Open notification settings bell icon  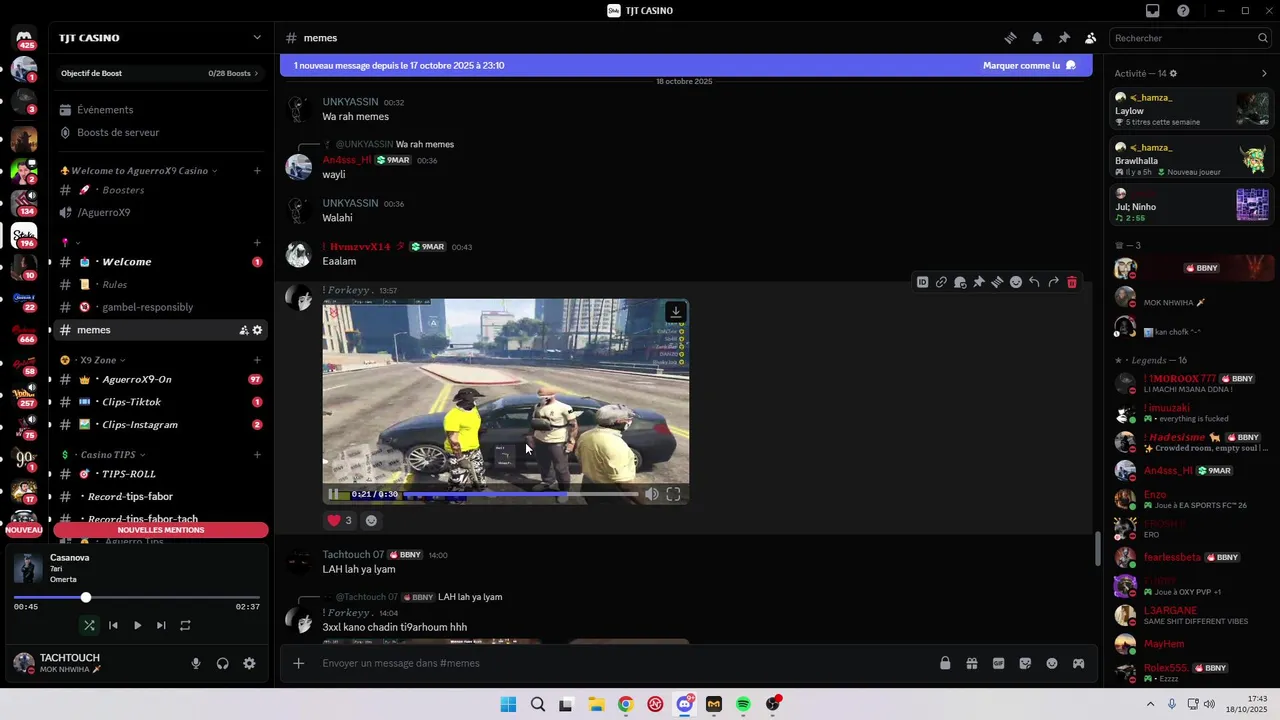(1037, 38)
